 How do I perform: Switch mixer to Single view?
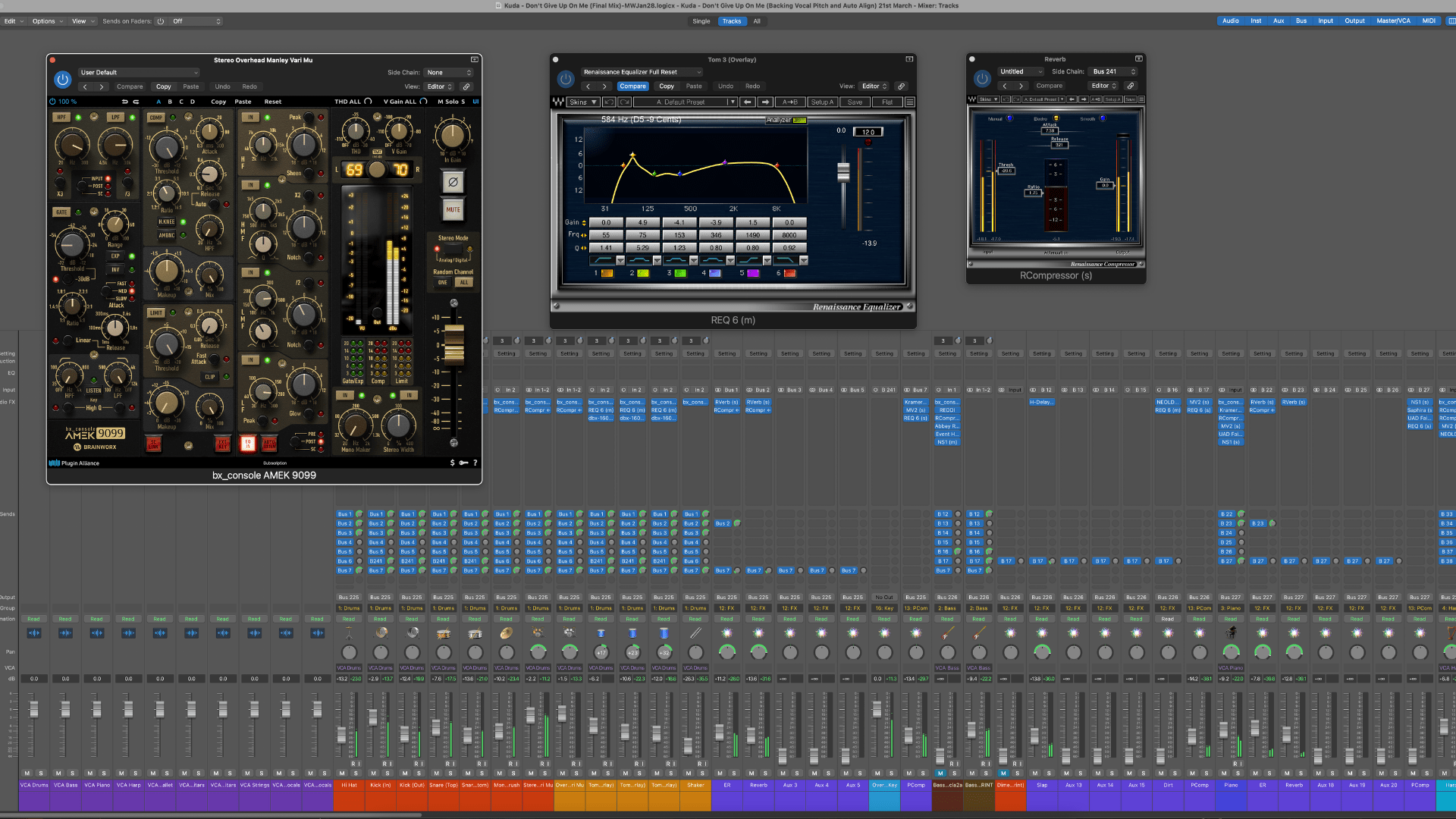[x=701, y=21]
